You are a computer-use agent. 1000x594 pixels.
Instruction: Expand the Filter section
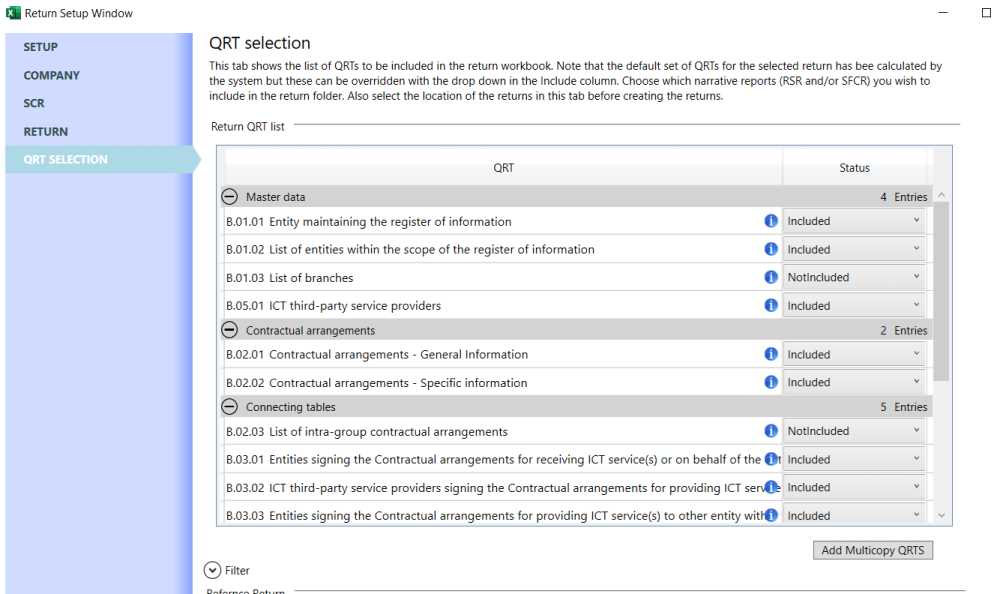pos(212,570)
